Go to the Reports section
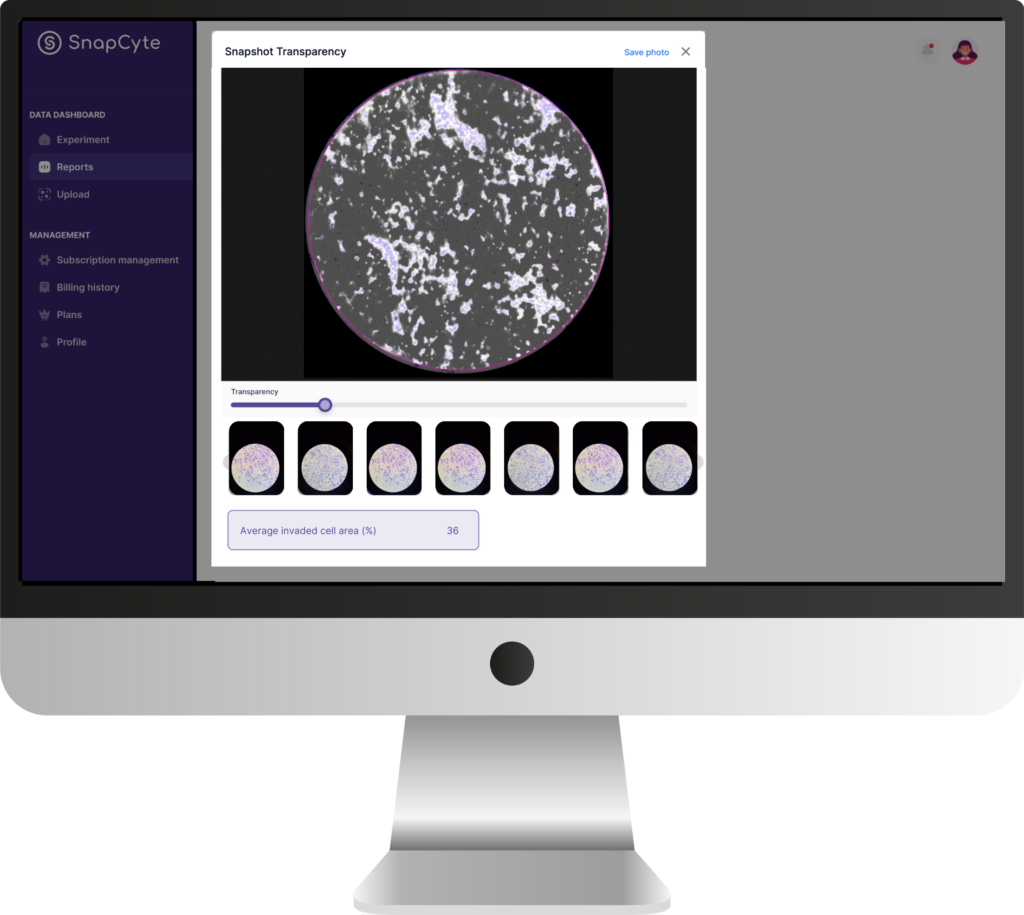This screenshot has height=915, width=1024. point(111,167)
